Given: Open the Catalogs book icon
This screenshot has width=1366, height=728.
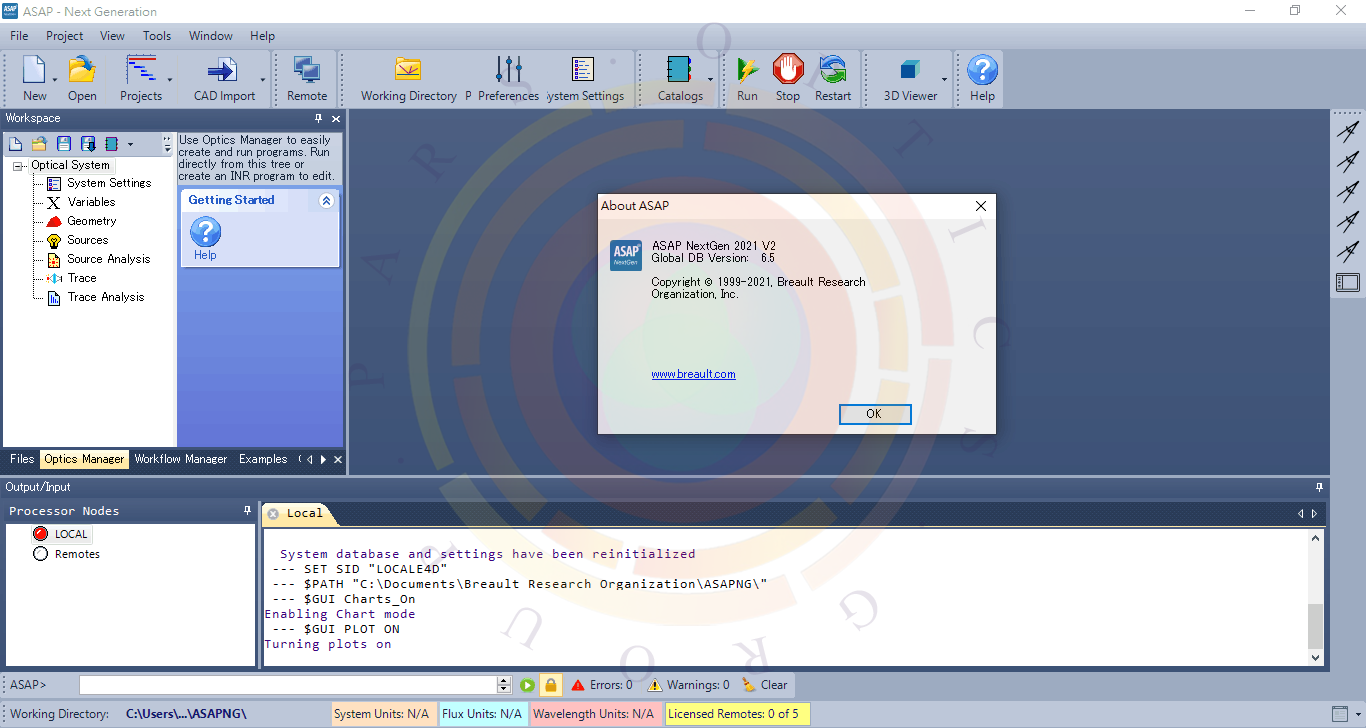Looking at the screenshot, I should [679, 70].
